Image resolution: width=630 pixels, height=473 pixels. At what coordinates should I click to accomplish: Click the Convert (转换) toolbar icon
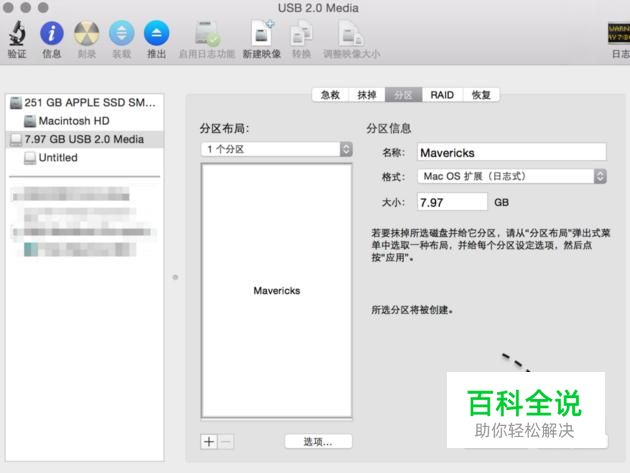click(301, 33)
